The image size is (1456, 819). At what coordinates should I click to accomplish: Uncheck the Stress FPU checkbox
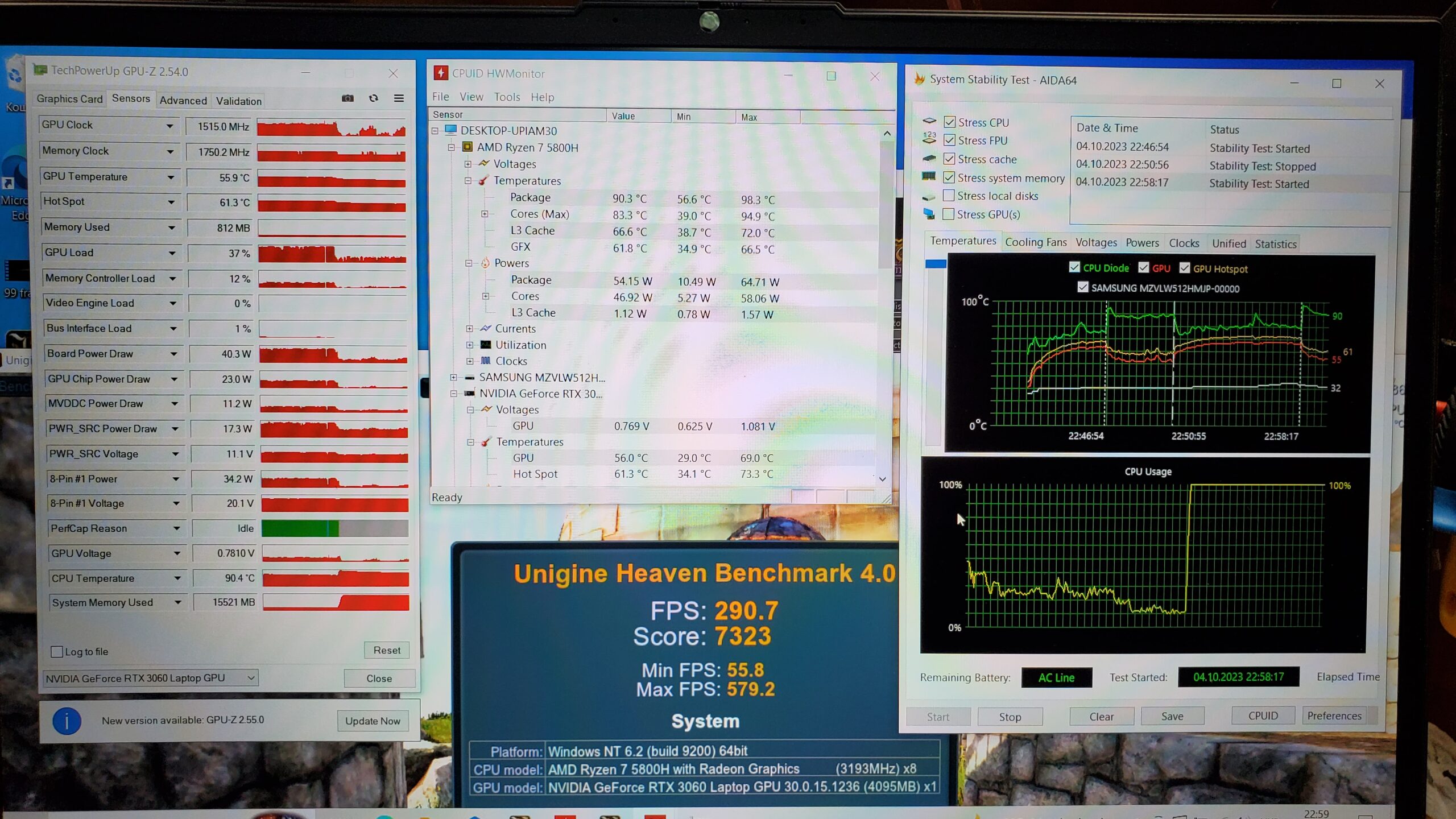tap(949, 140)
